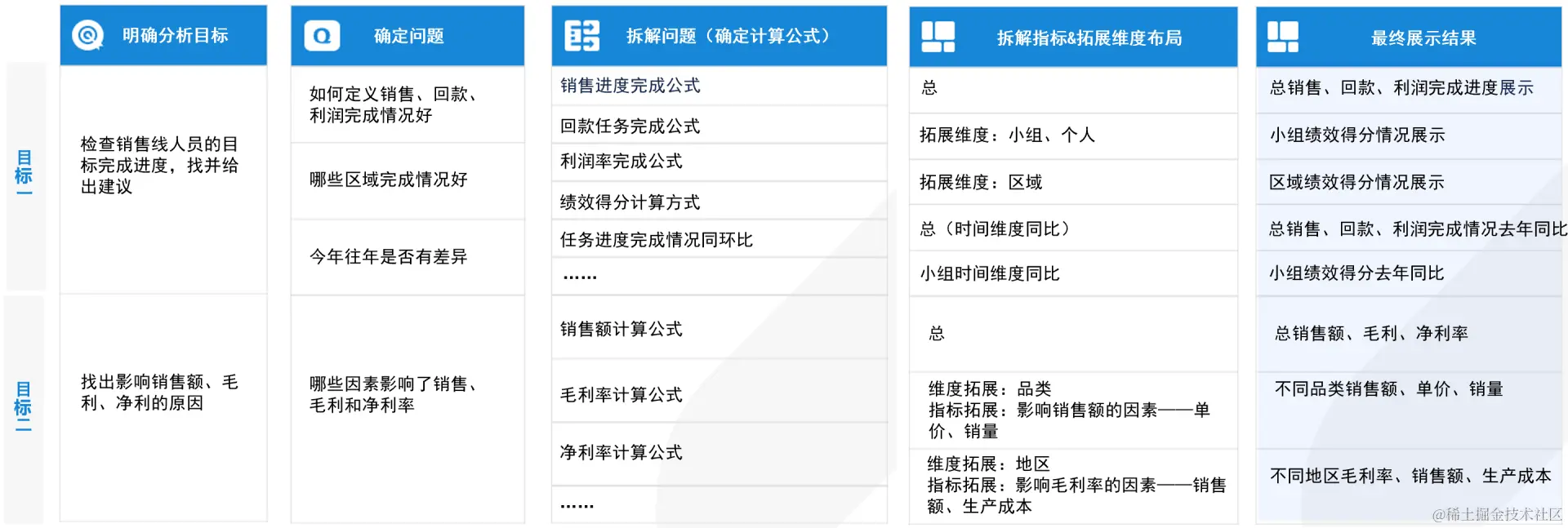
Task: Click the 销售额计算公式 row
Action: pos(719,328)
